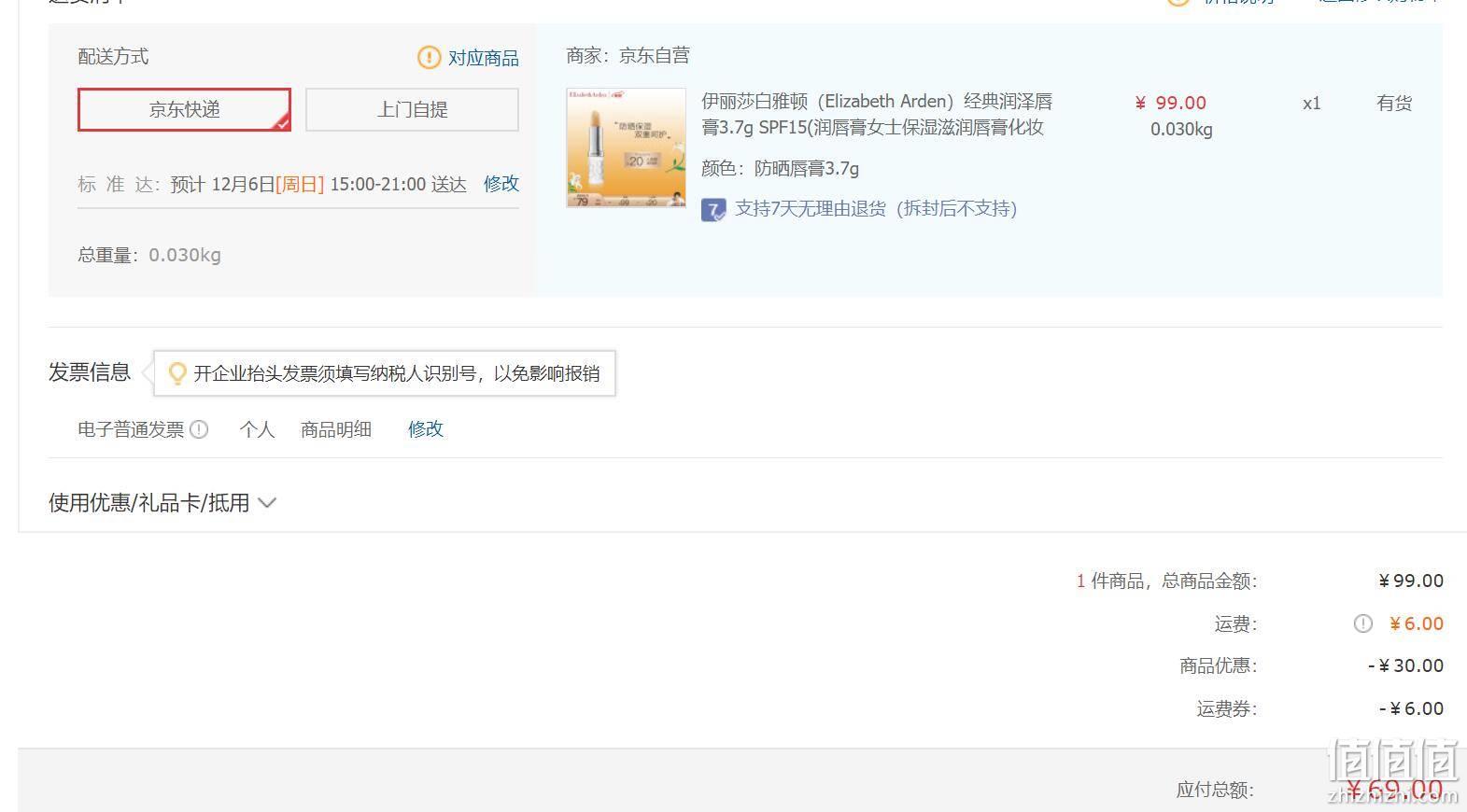Click 修改 for invoice information

click(426, 429)
